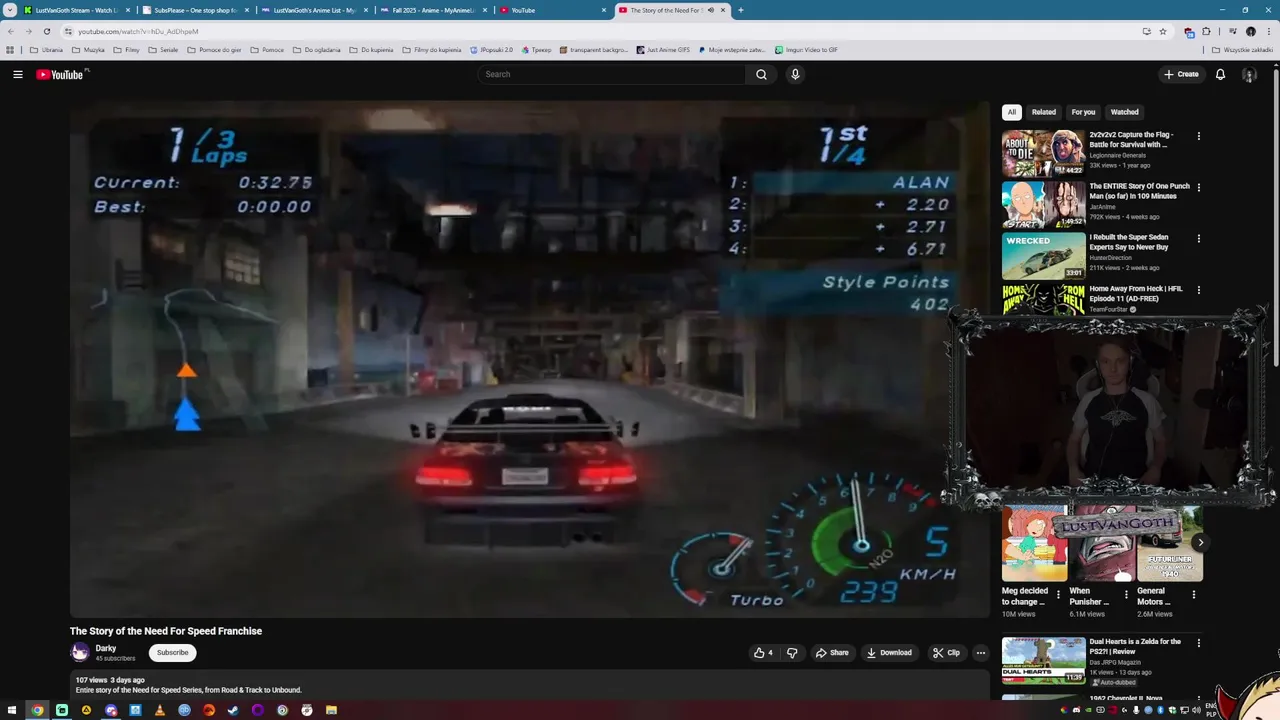Image resolution: width=1280 pixels, height=720 pixels.
Task: Open Chrome from the taskbar
Action: (x=38, y=710)
